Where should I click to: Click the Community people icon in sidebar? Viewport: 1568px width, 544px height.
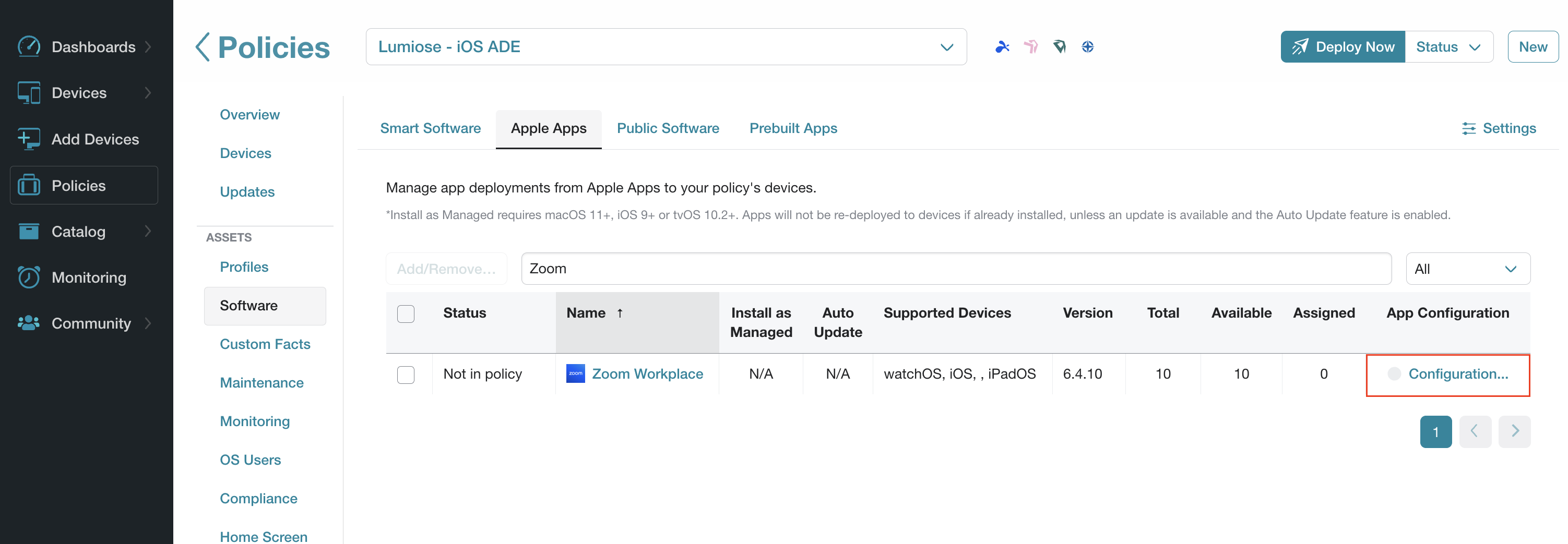tap(29, 323)
